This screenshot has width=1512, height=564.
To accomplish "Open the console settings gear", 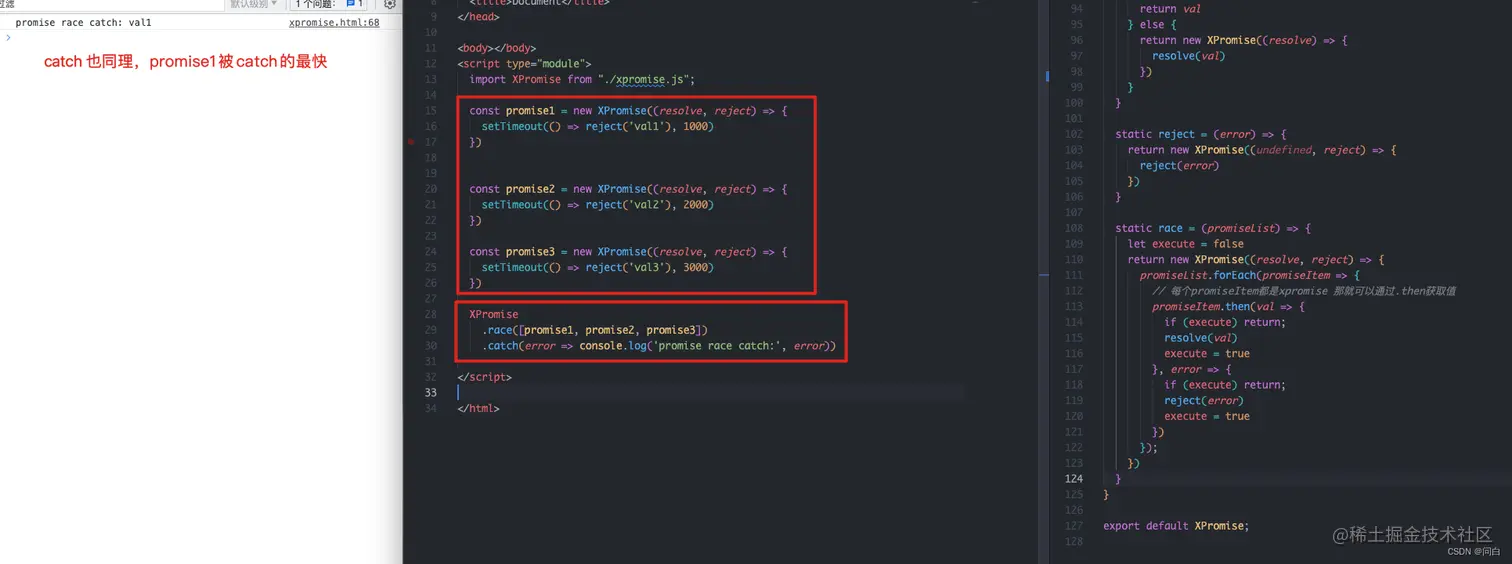I will (390, 4).
